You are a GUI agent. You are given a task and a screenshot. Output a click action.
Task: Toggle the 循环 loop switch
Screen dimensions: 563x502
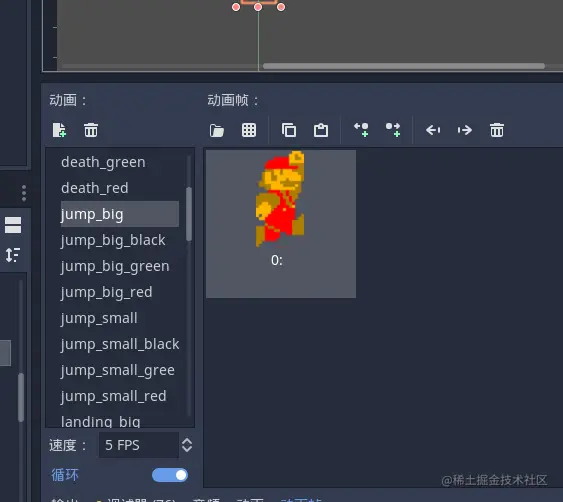tap(170, 475)
